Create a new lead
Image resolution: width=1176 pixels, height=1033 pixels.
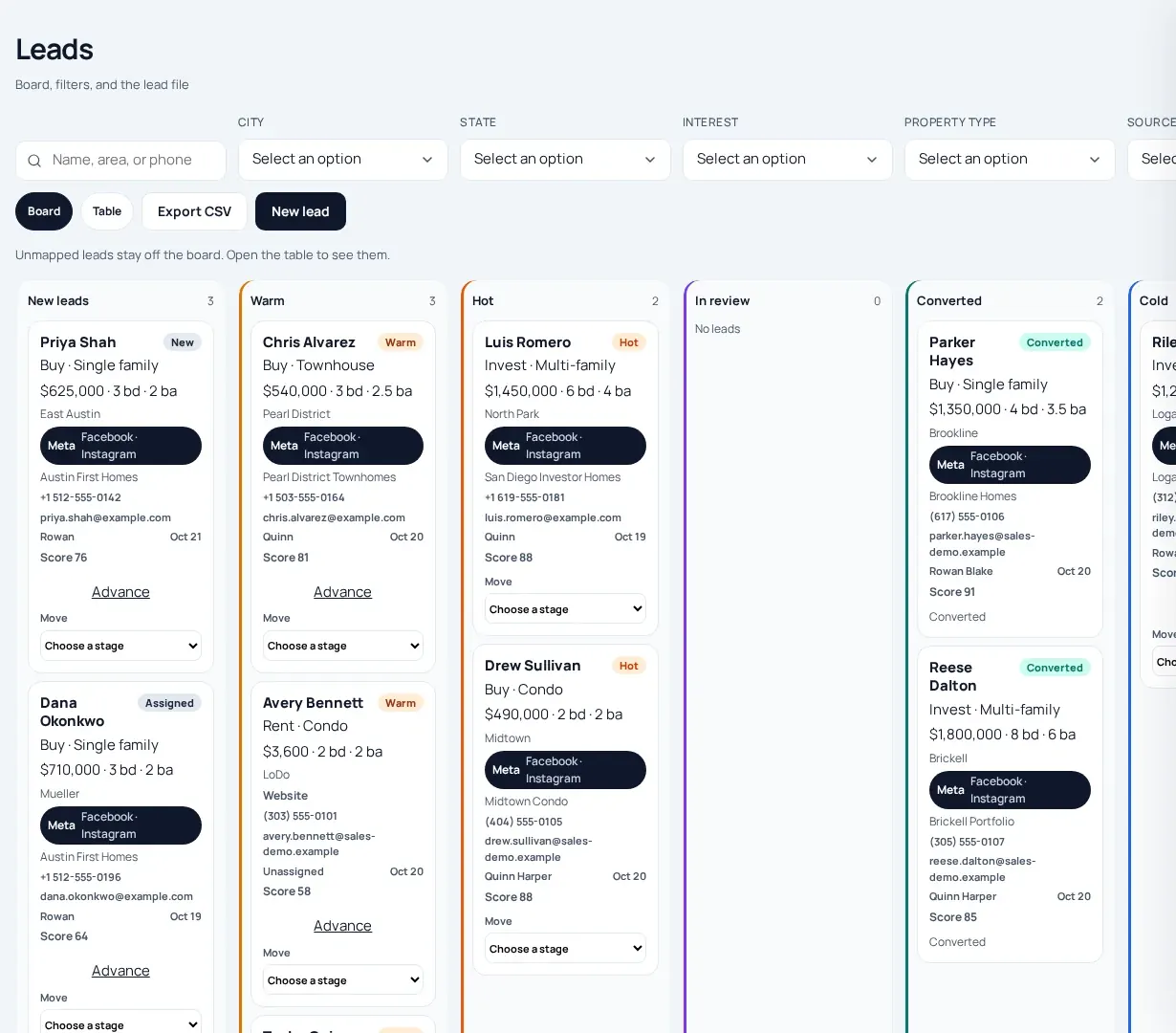pyautogui.click(x=300, y=211)
